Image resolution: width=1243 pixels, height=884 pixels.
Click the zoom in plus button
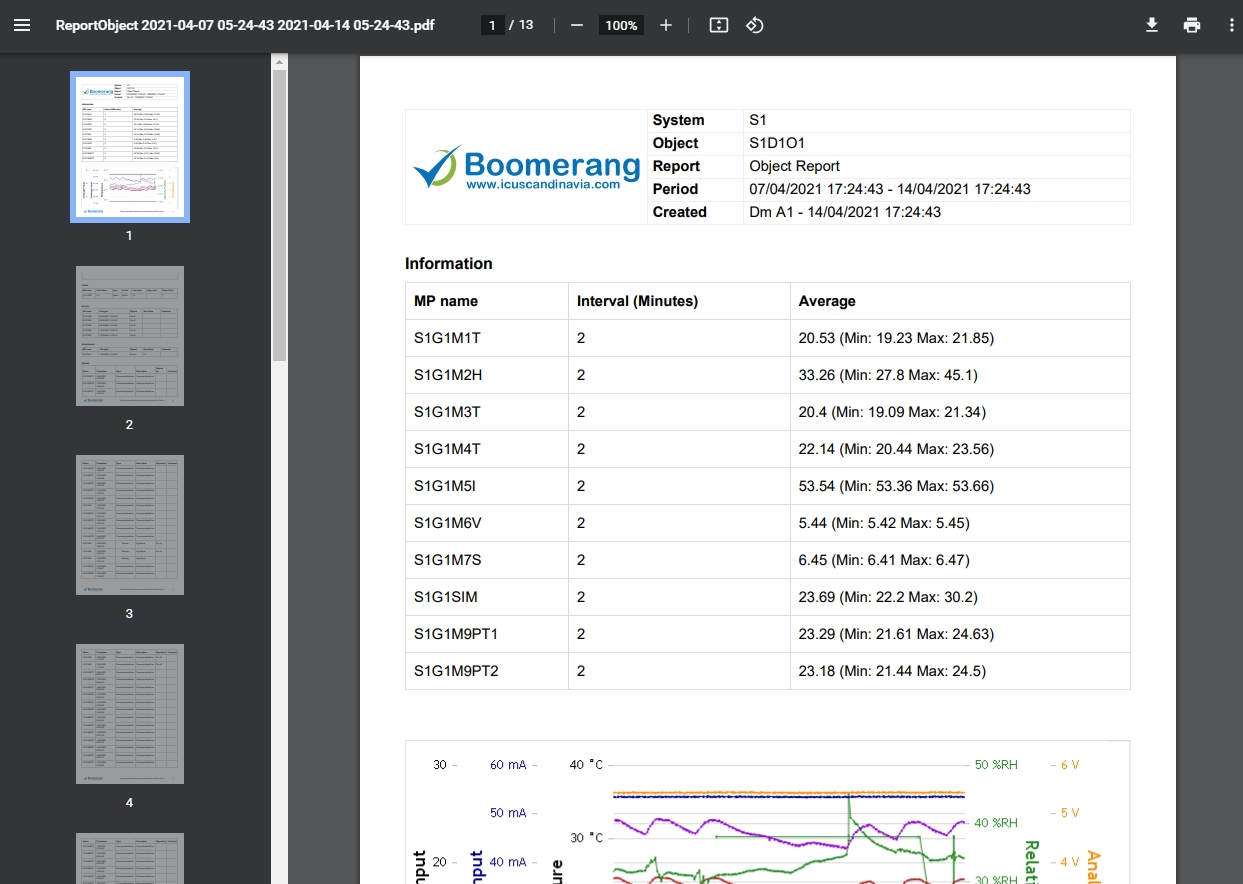pos(666,25)
